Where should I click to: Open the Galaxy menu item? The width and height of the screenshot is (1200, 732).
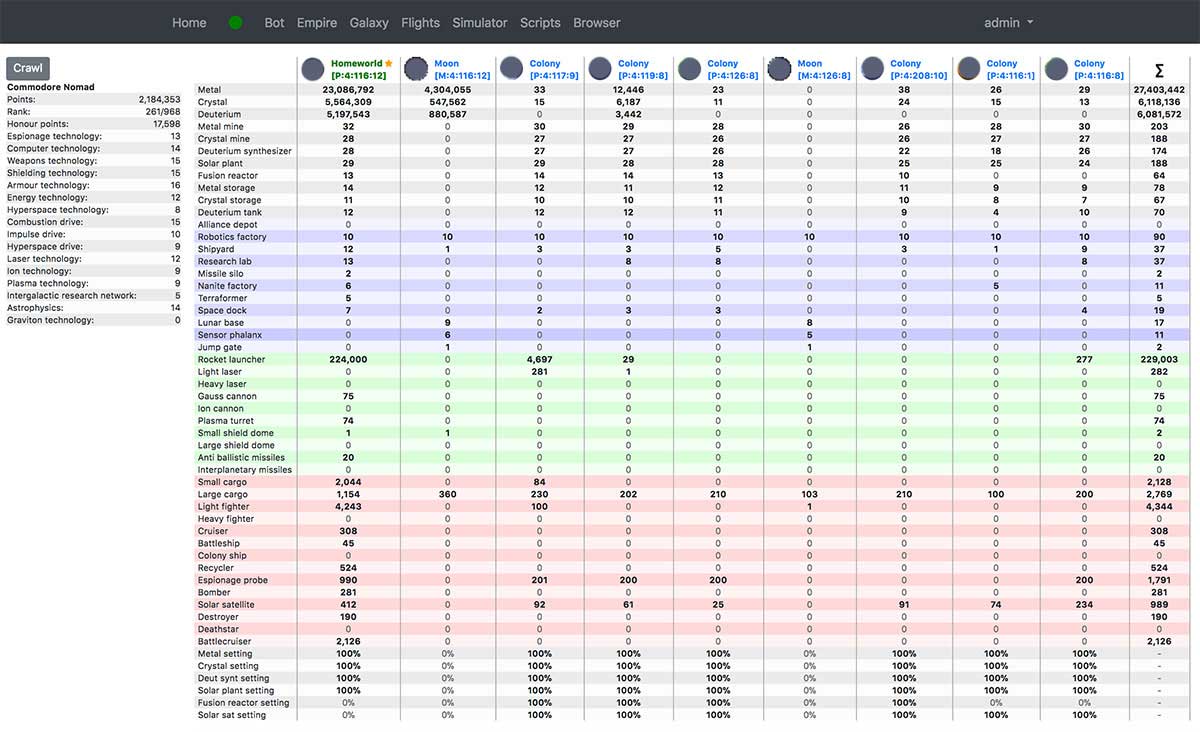pyautogui.click(x=369, y=23)
